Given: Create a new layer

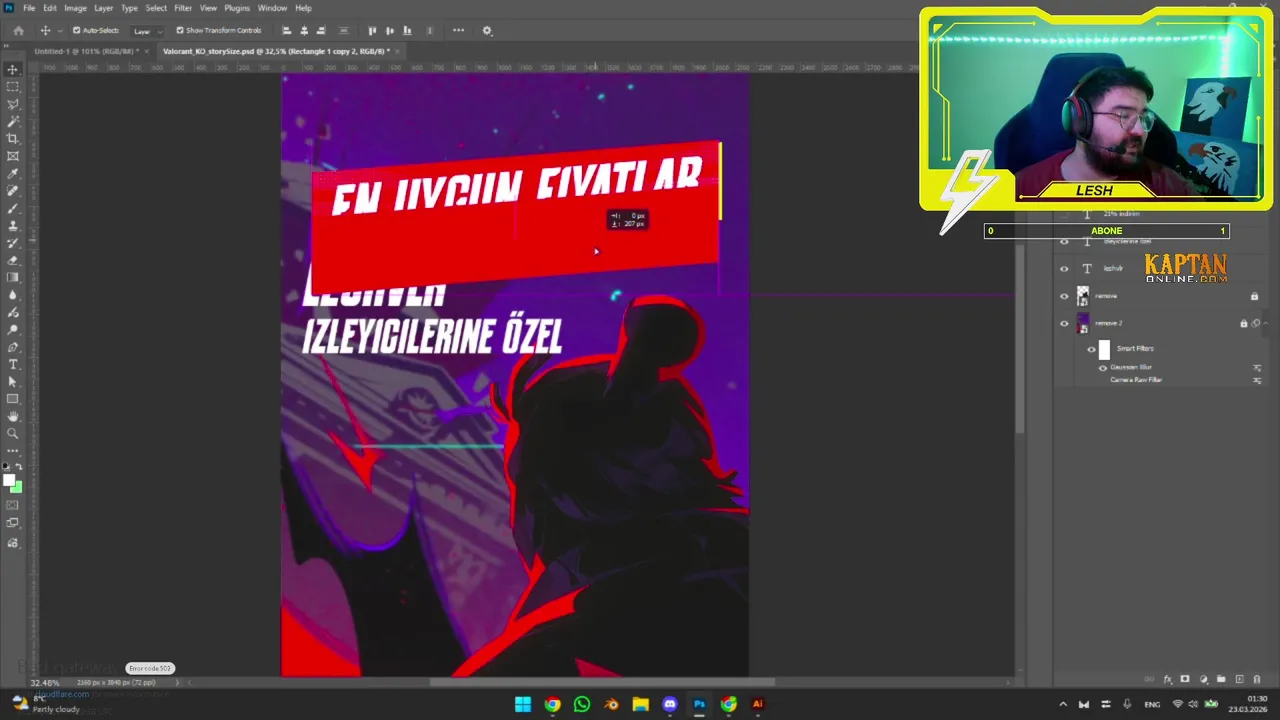Looking at the screenshot, I should [x=1239, y=679].
